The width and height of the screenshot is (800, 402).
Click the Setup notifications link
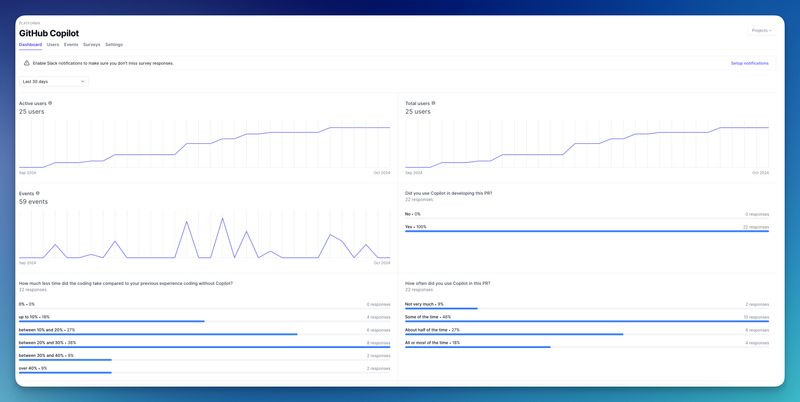(x=749, y=63)
